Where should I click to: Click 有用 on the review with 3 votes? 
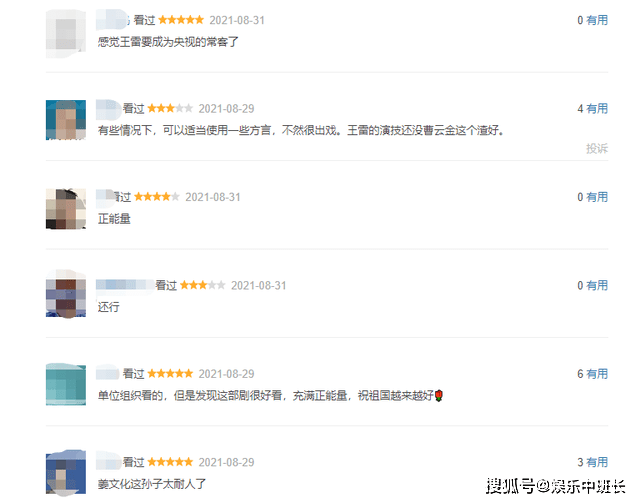coord(597,462)
